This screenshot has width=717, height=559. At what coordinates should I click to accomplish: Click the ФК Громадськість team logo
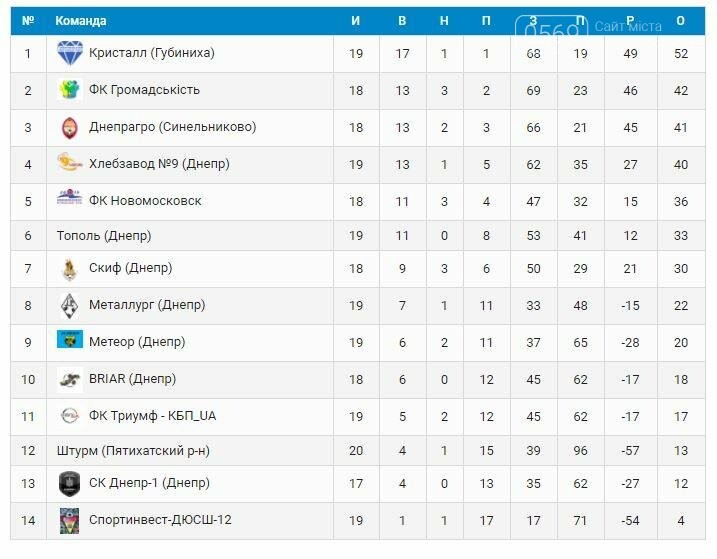[x=70, y=90]
